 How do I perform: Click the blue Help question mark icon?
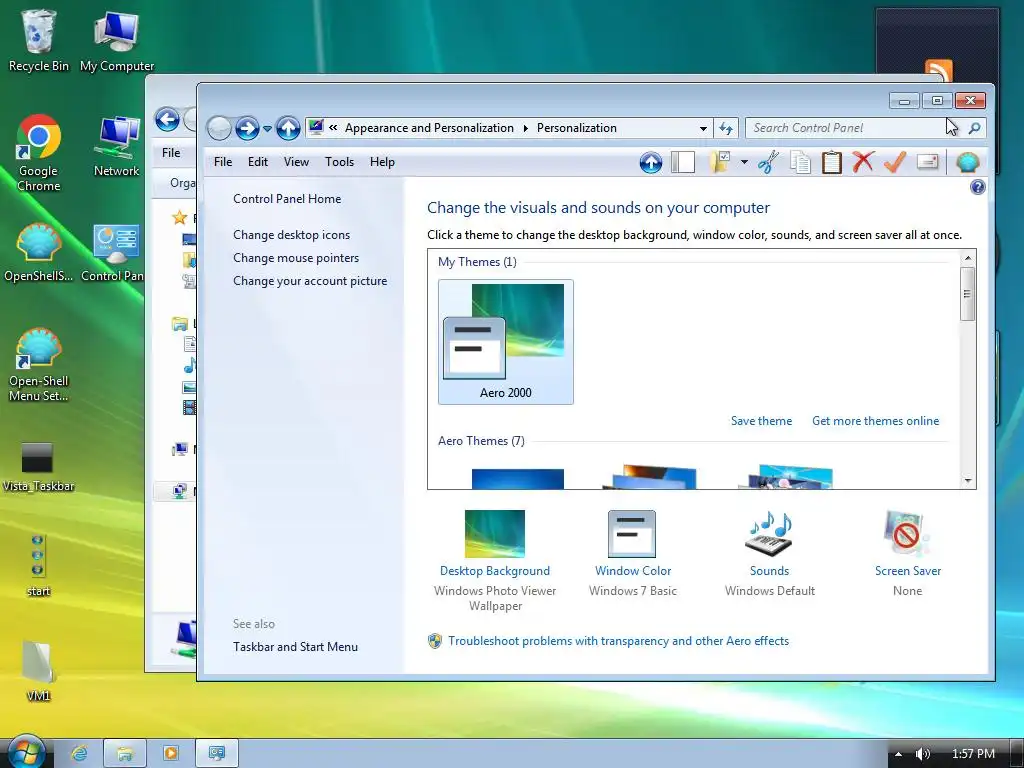pos(977,187)
